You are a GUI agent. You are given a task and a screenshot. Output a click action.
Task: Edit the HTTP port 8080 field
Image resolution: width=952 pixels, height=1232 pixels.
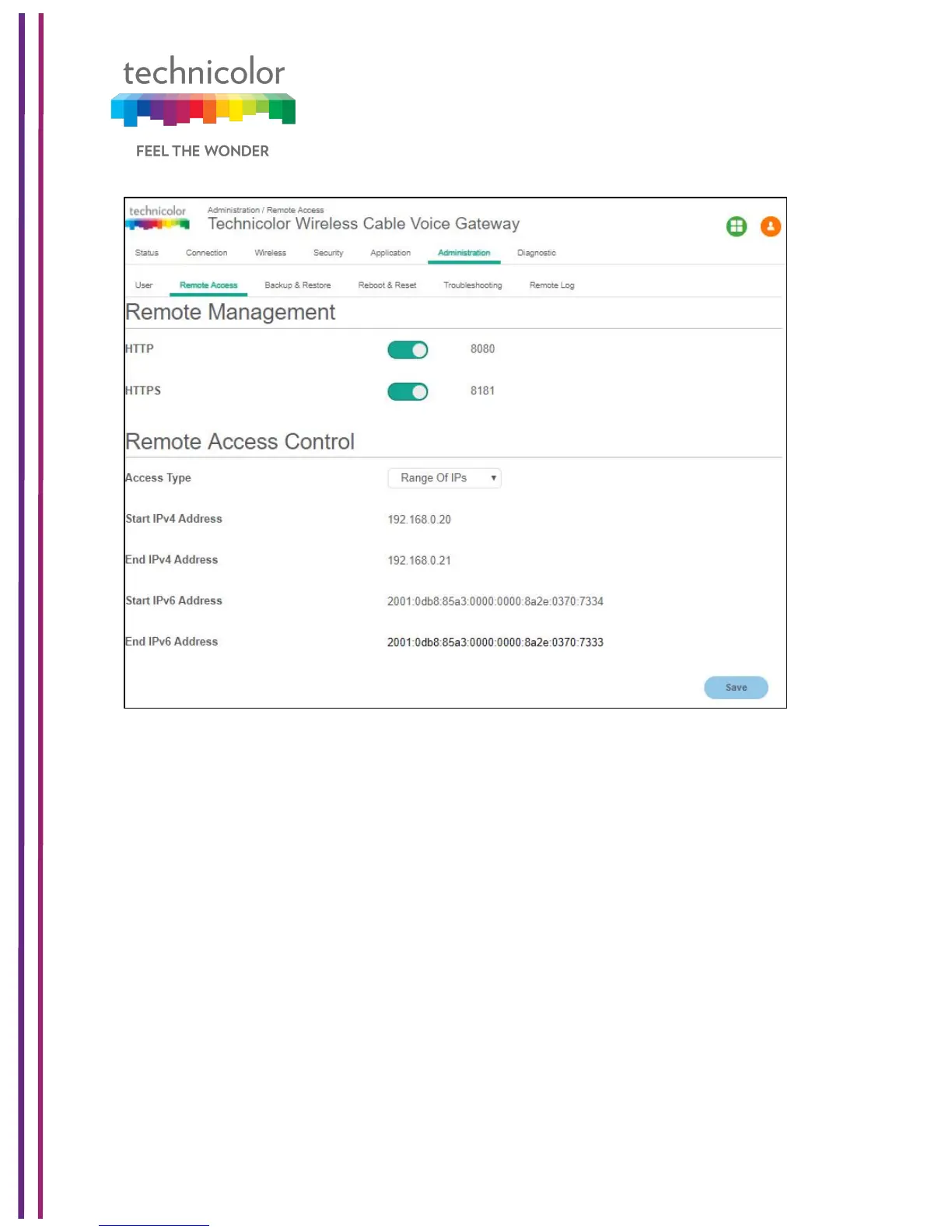(x=482, y=349)
